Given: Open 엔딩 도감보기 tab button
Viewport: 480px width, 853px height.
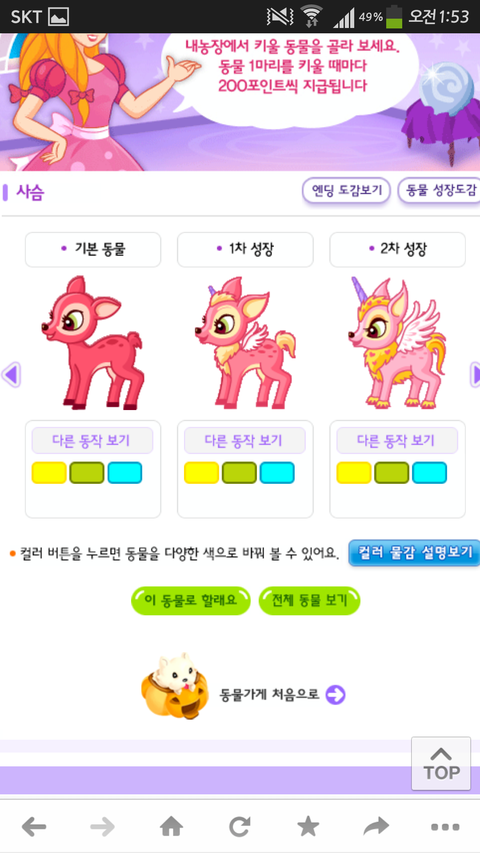Looking at the screenshot, I should pos(346,190).
